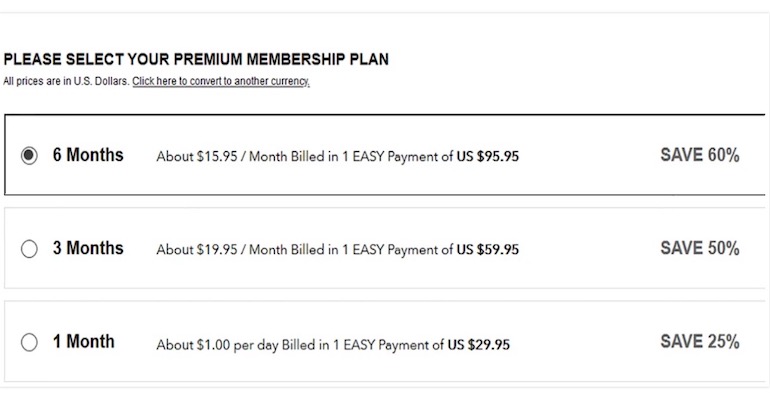Click the "3 Months" plan label
Screen dimensions: 770x400
88,248
